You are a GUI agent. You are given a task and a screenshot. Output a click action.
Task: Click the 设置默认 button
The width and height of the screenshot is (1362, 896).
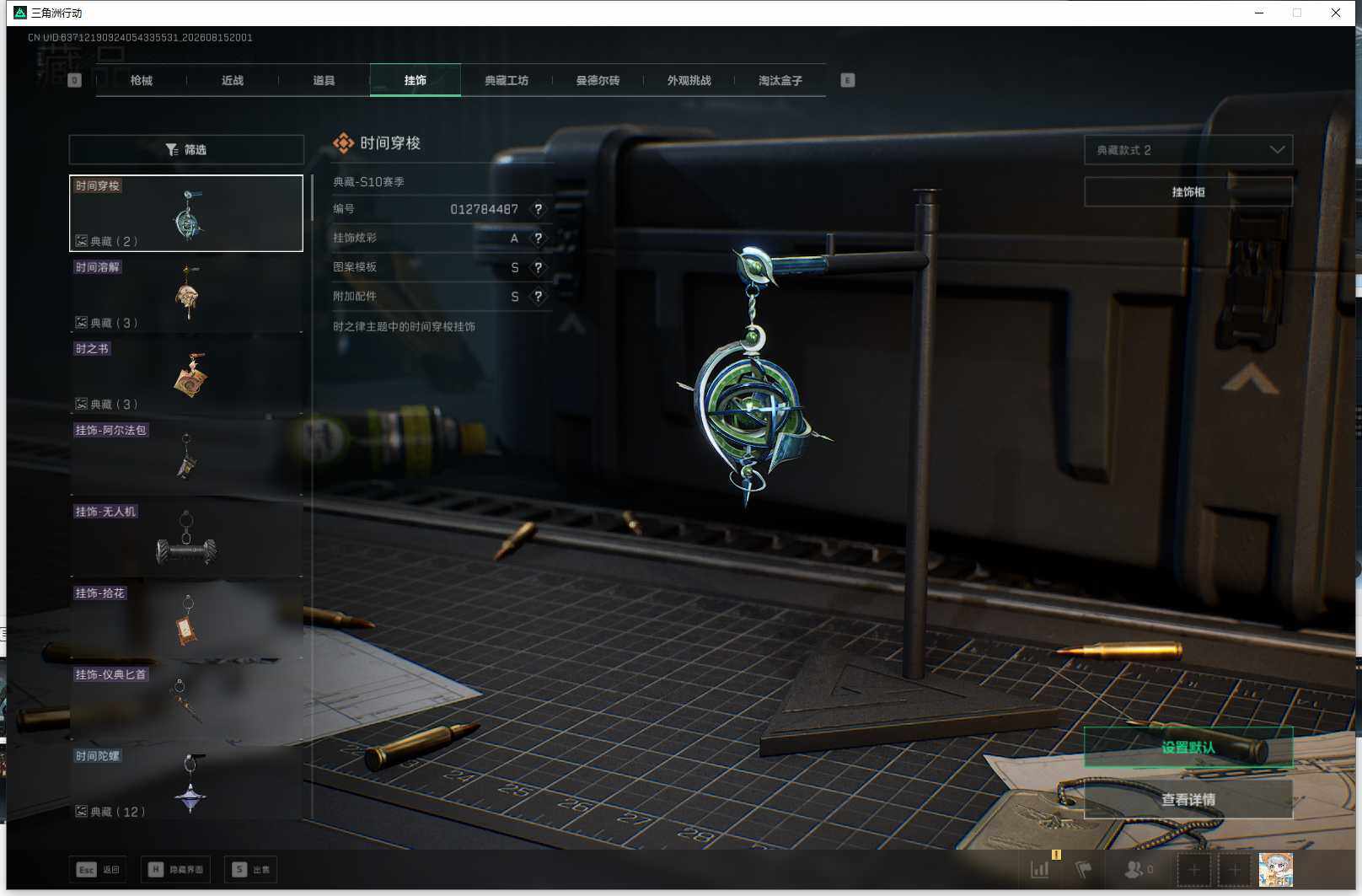[x=1188, y=748]
